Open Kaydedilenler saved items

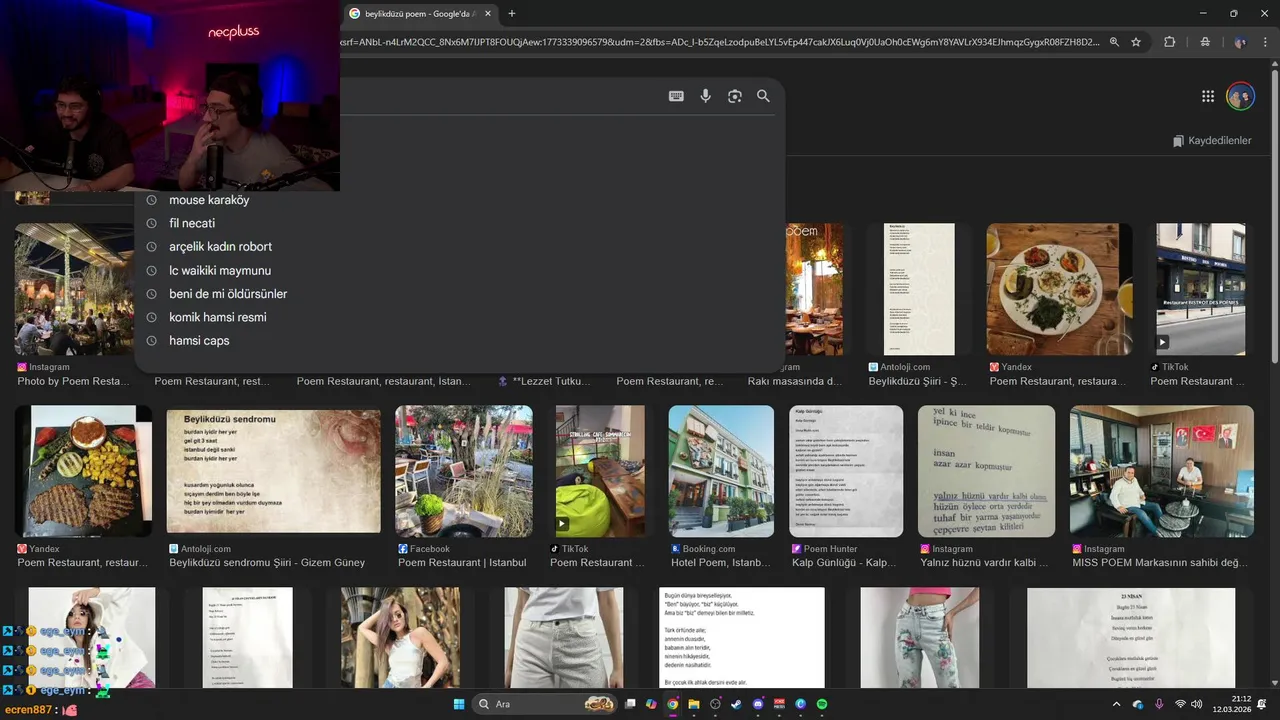(1212, 141)
